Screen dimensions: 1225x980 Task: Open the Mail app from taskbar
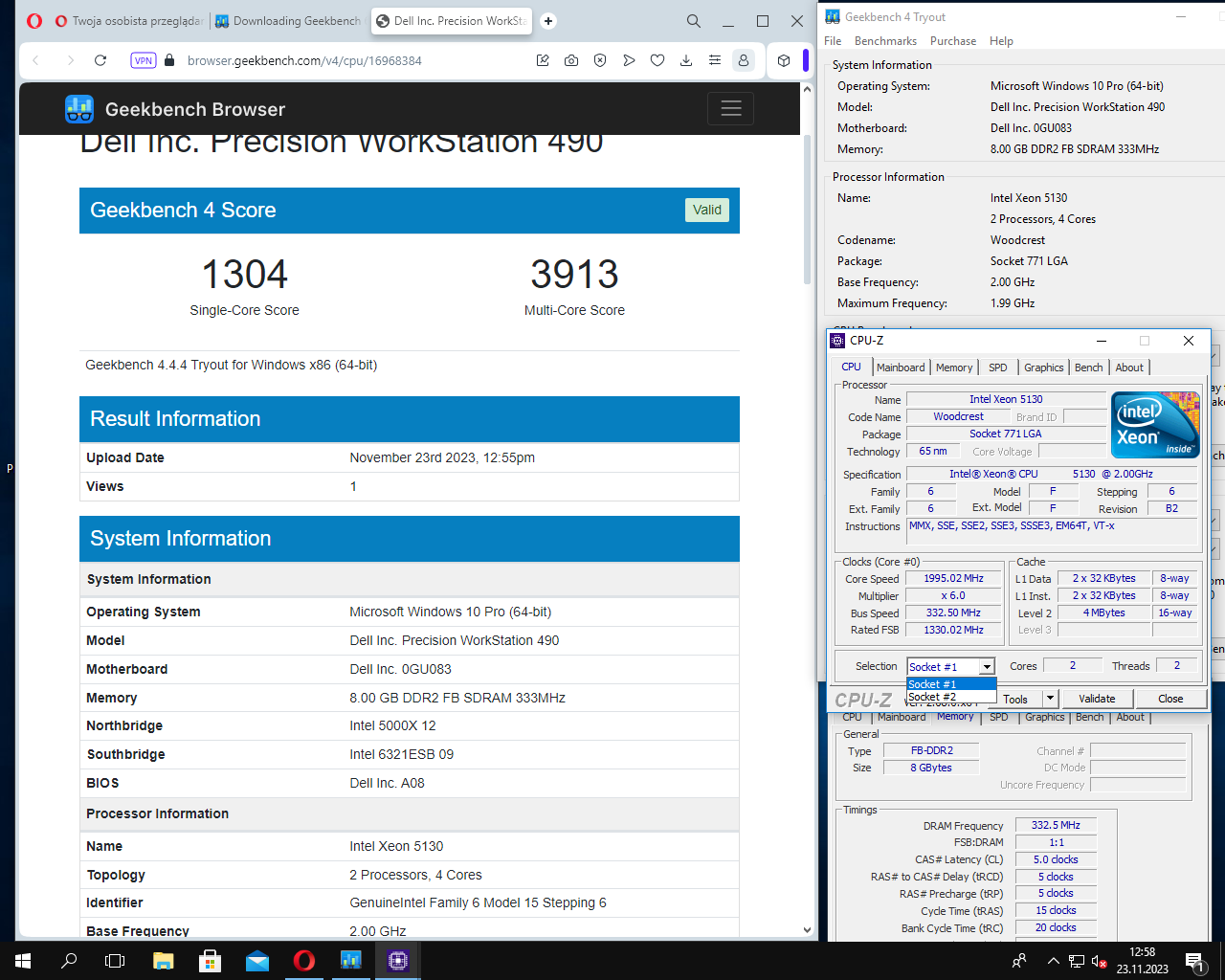pos(257,961)
